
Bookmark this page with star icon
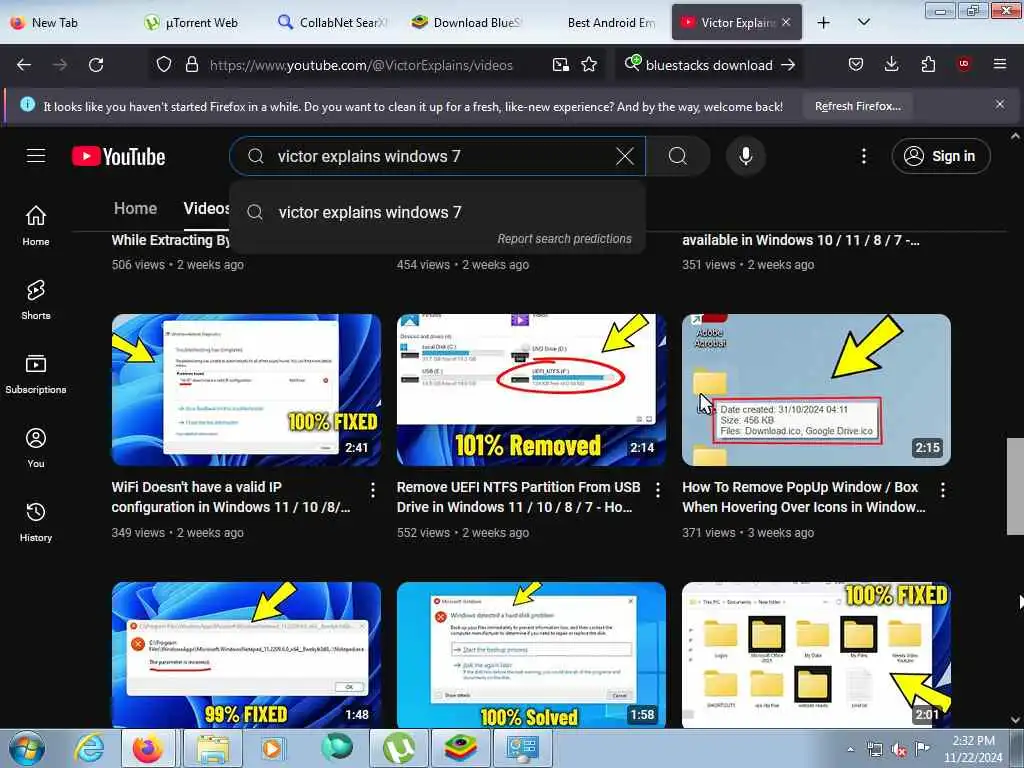589,65
